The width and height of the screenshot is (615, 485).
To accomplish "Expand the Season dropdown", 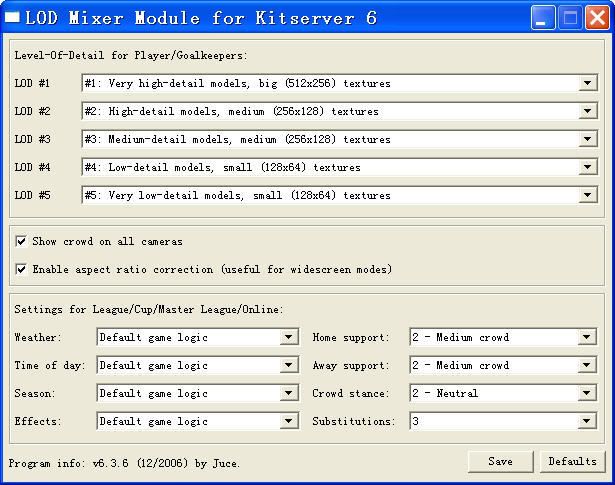I will 288,393.
